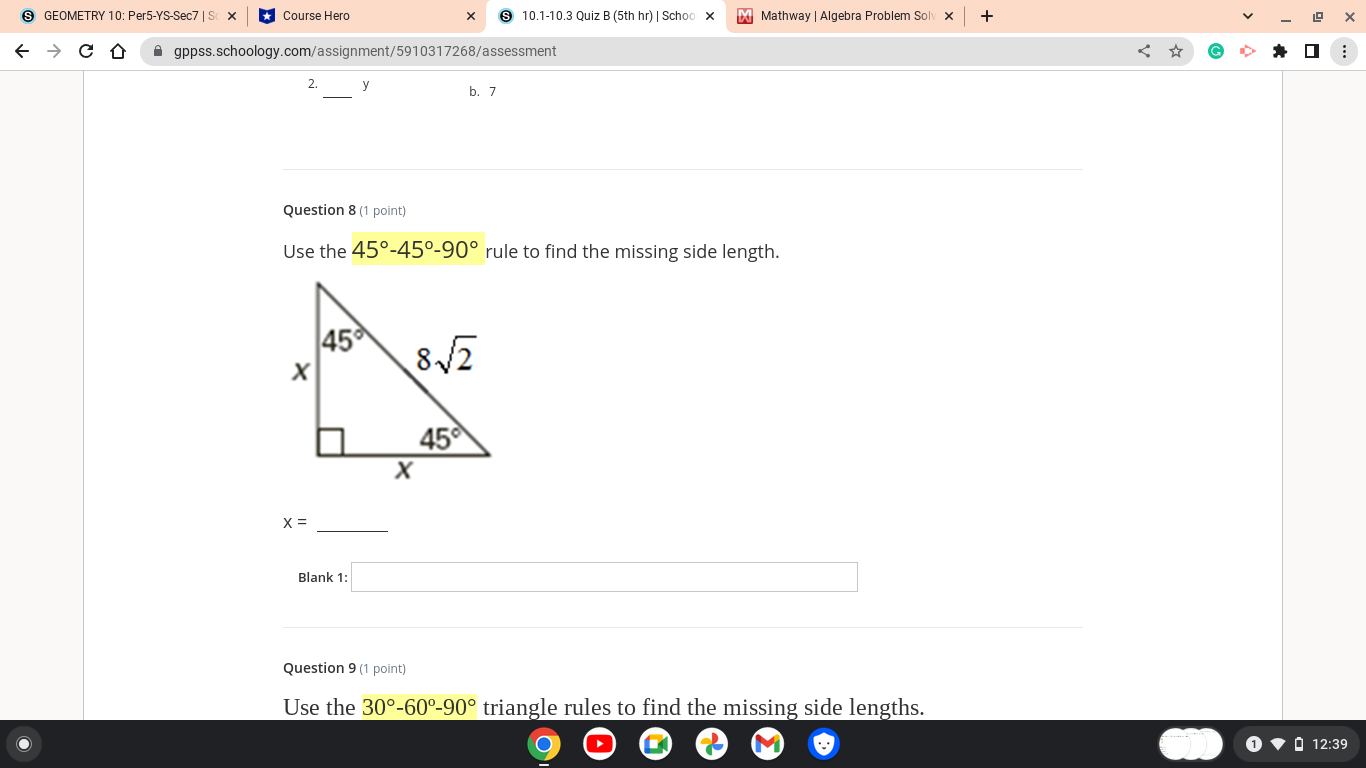This screenshot has width=1366, height=768.
Task: Open the Extensions puzzle-piece icon
Action: (x=1280, y=51)
